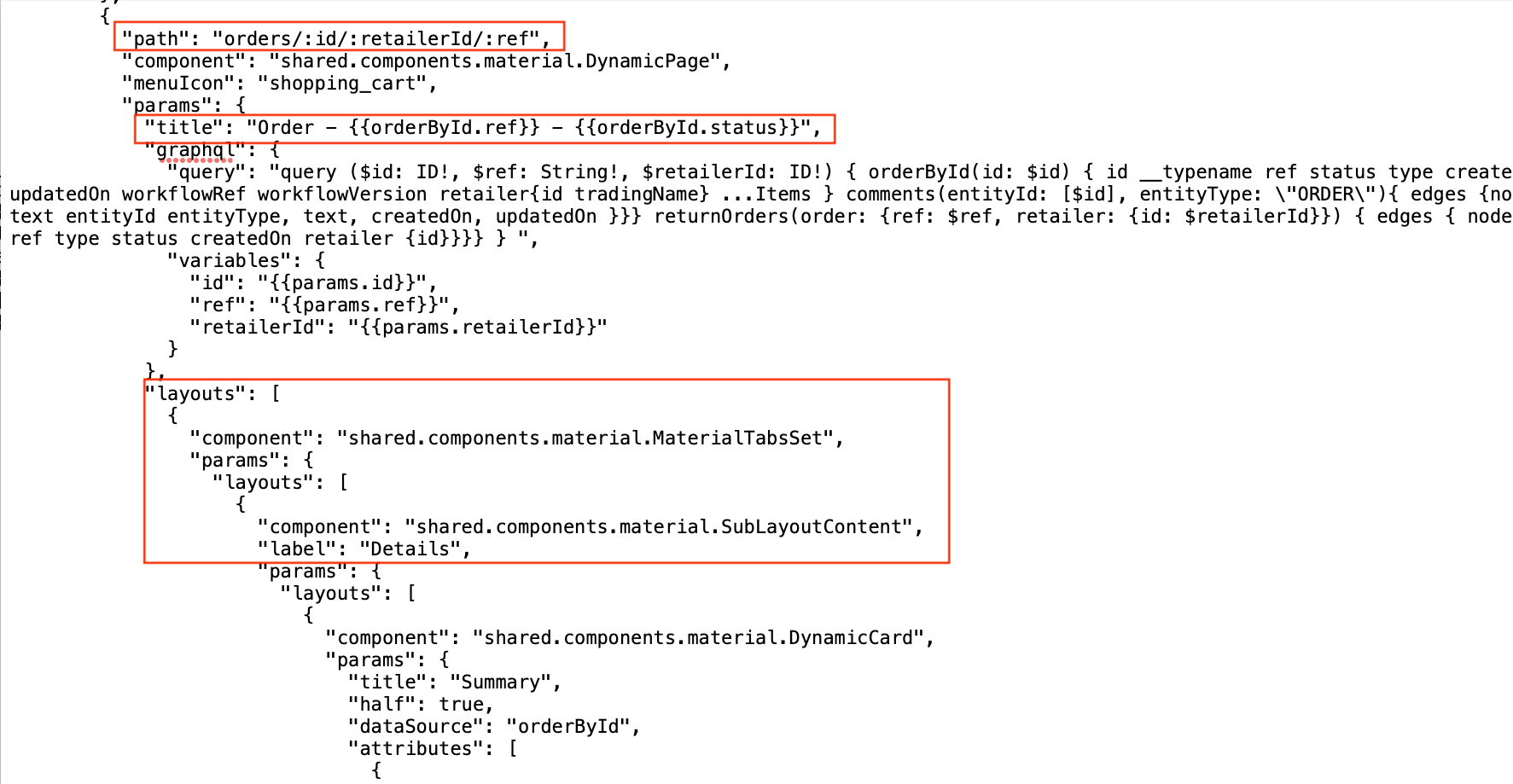Click the DynamicCard component value
The width and height of the screenshot is (1513, 784).
click(x=698, y=637)
